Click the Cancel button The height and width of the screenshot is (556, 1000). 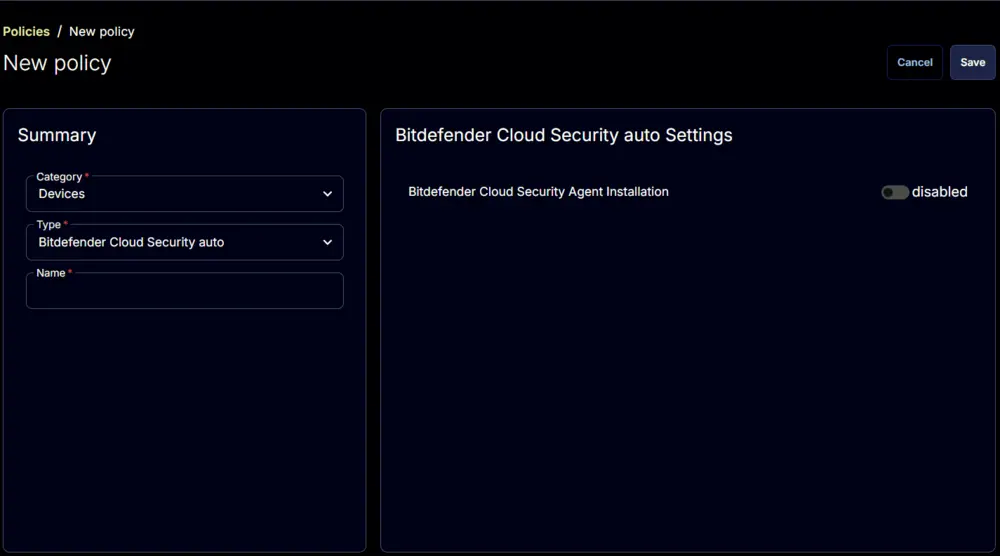tap(915, 62)
